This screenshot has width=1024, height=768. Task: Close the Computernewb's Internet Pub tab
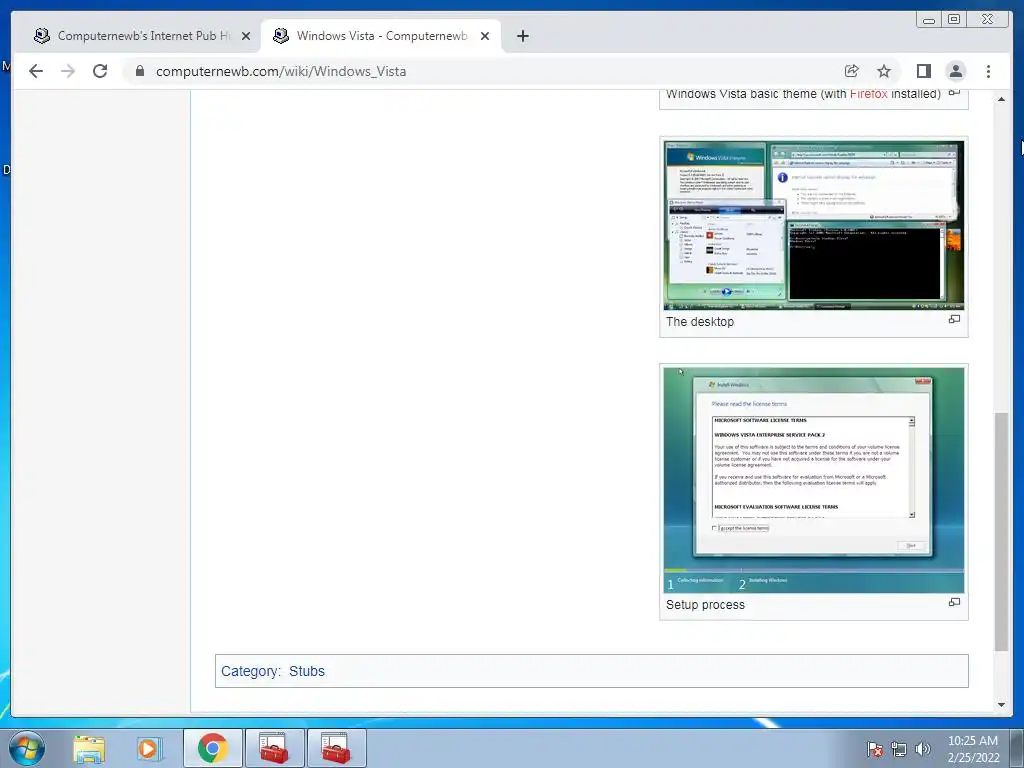[x=246, y=36]
